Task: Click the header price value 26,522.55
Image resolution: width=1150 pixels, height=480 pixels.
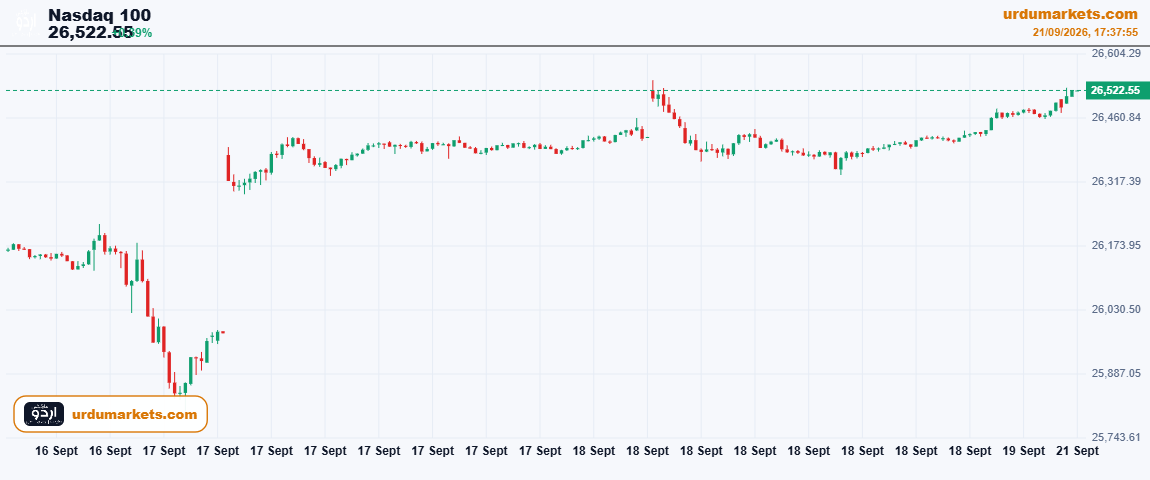Action: [91, 32]
